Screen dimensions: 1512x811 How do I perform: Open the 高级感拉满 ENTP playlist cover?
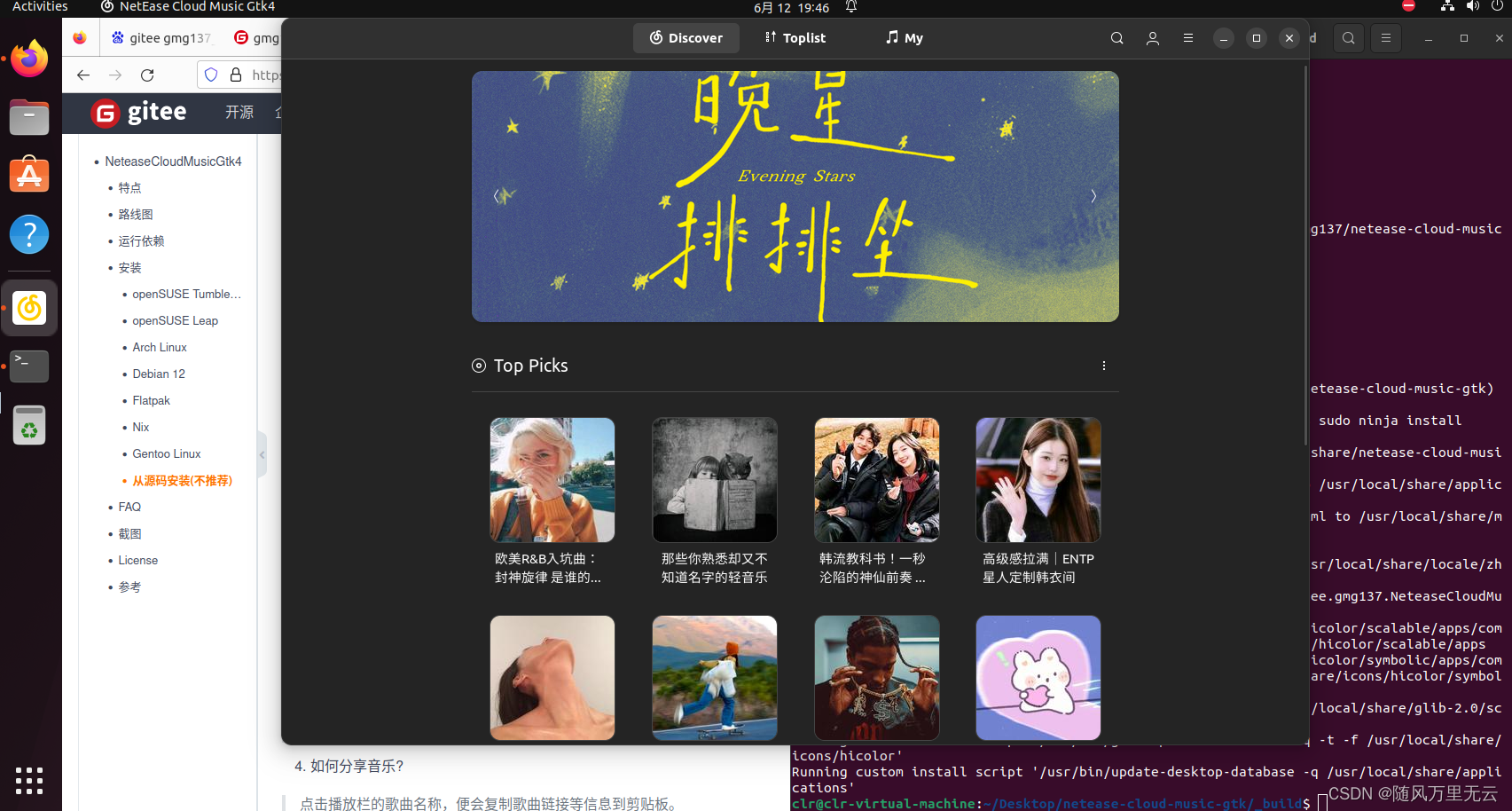(1038, 480)
